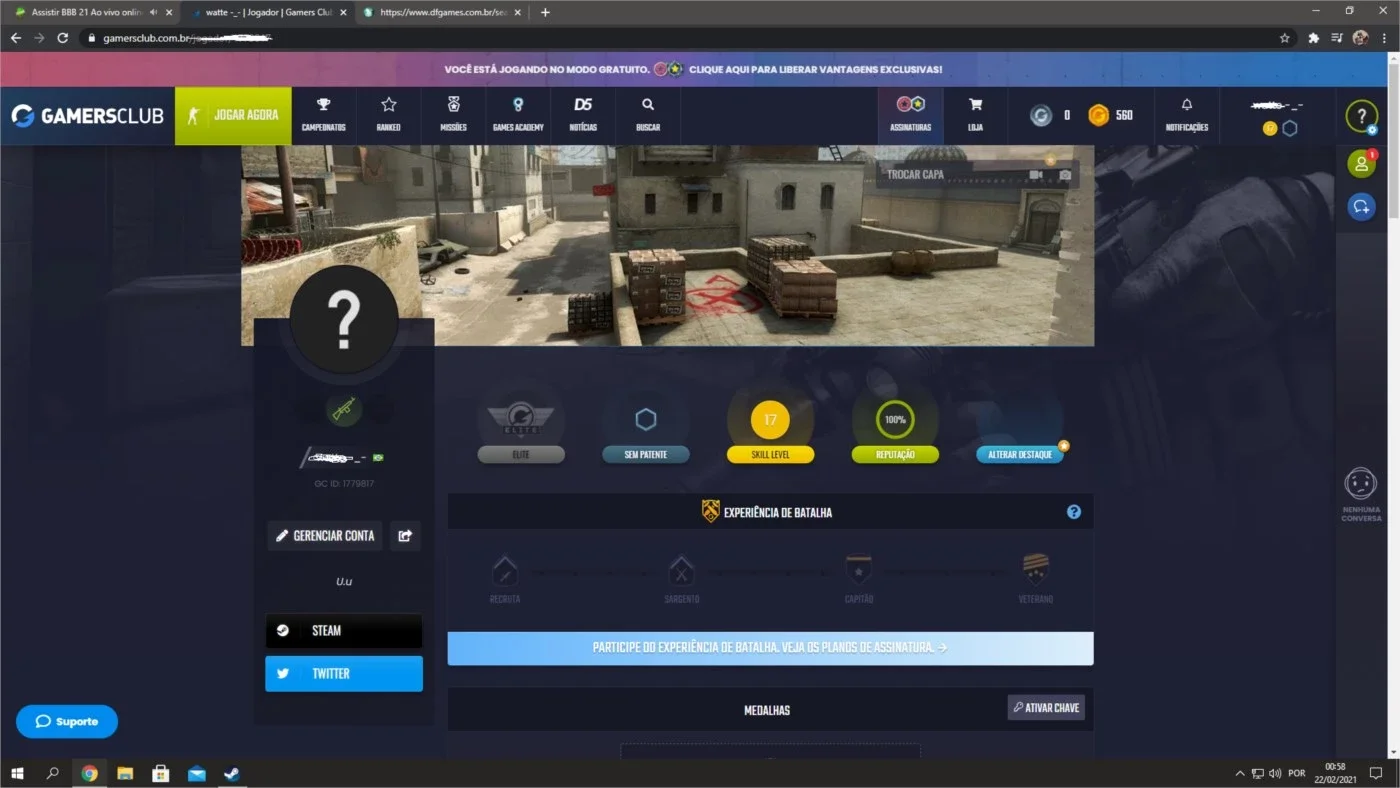This screenshot has height=788, width=1400.
Task: Click the Veterano rank badge
Action: click(x=1036, y=571)
